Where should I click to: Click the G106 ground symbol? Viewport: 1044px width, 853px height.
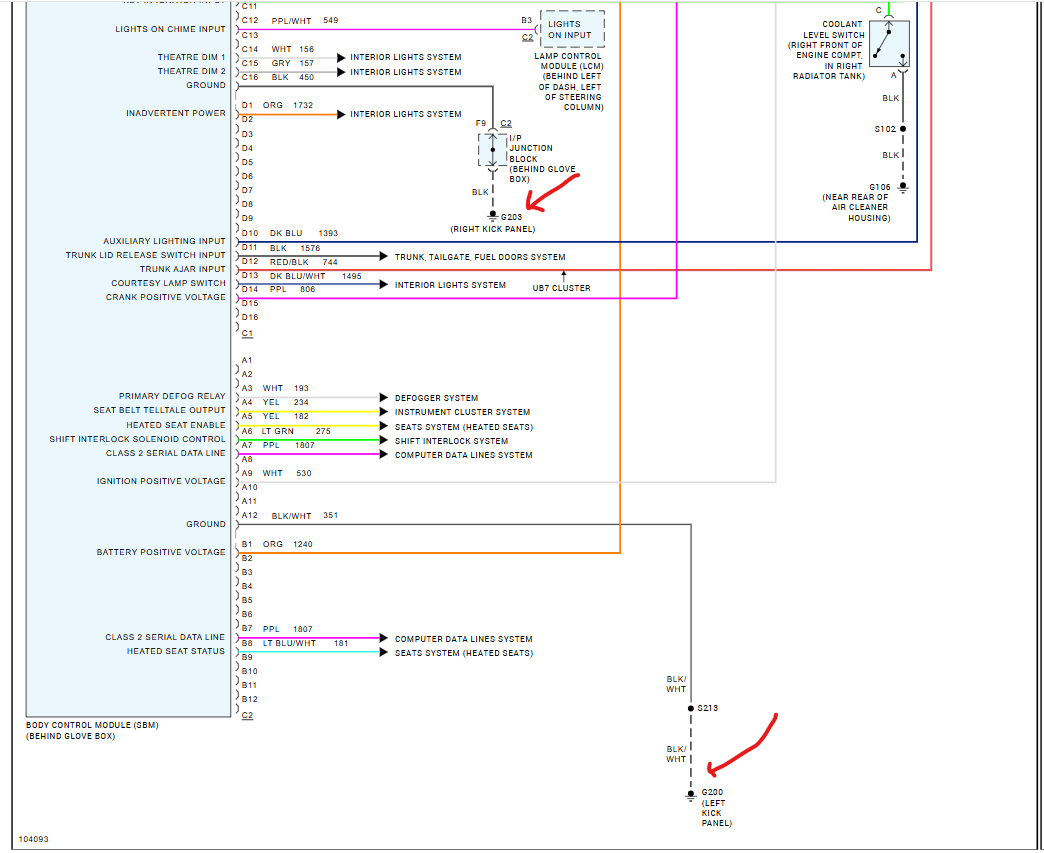point(903,187)
